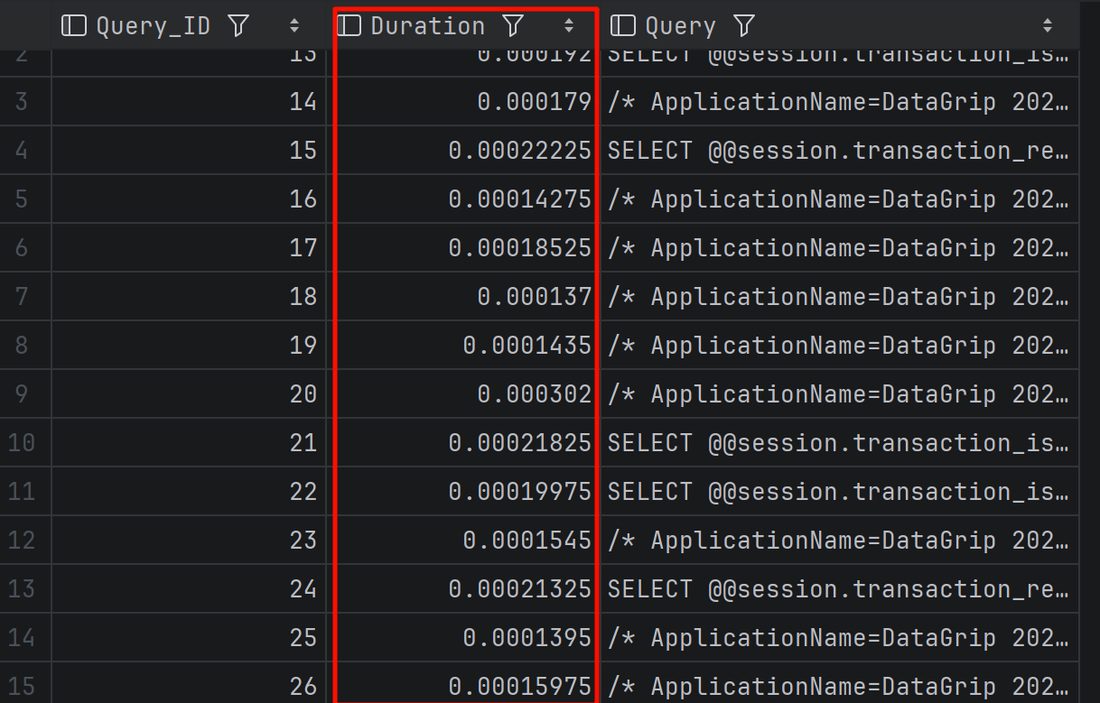This screenshot has height=703, width=1100.
Task: Select row number 12 in the gutter
Action: 22,540
